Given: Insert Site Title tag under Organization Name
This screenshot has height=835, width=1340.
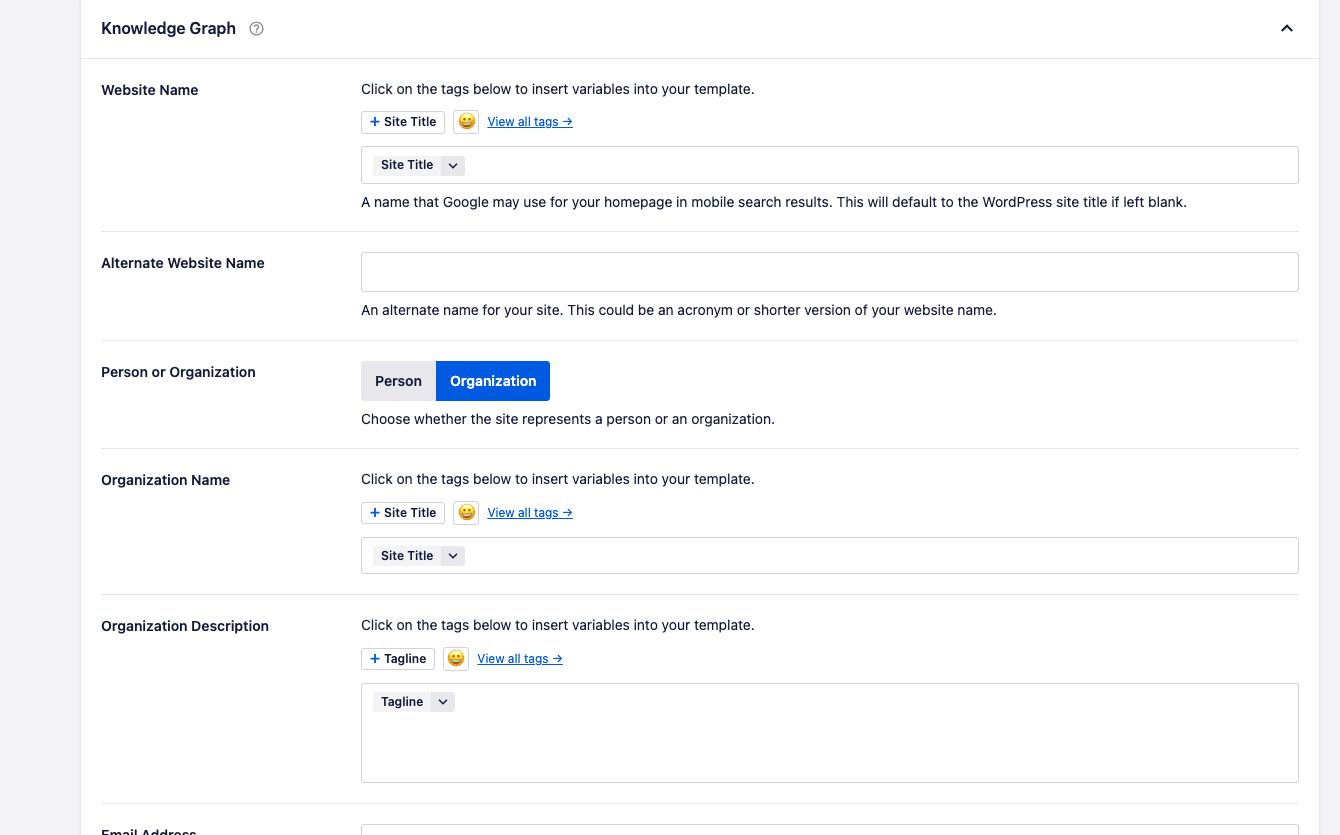Looking at the screenshot, I should point(403,513).
